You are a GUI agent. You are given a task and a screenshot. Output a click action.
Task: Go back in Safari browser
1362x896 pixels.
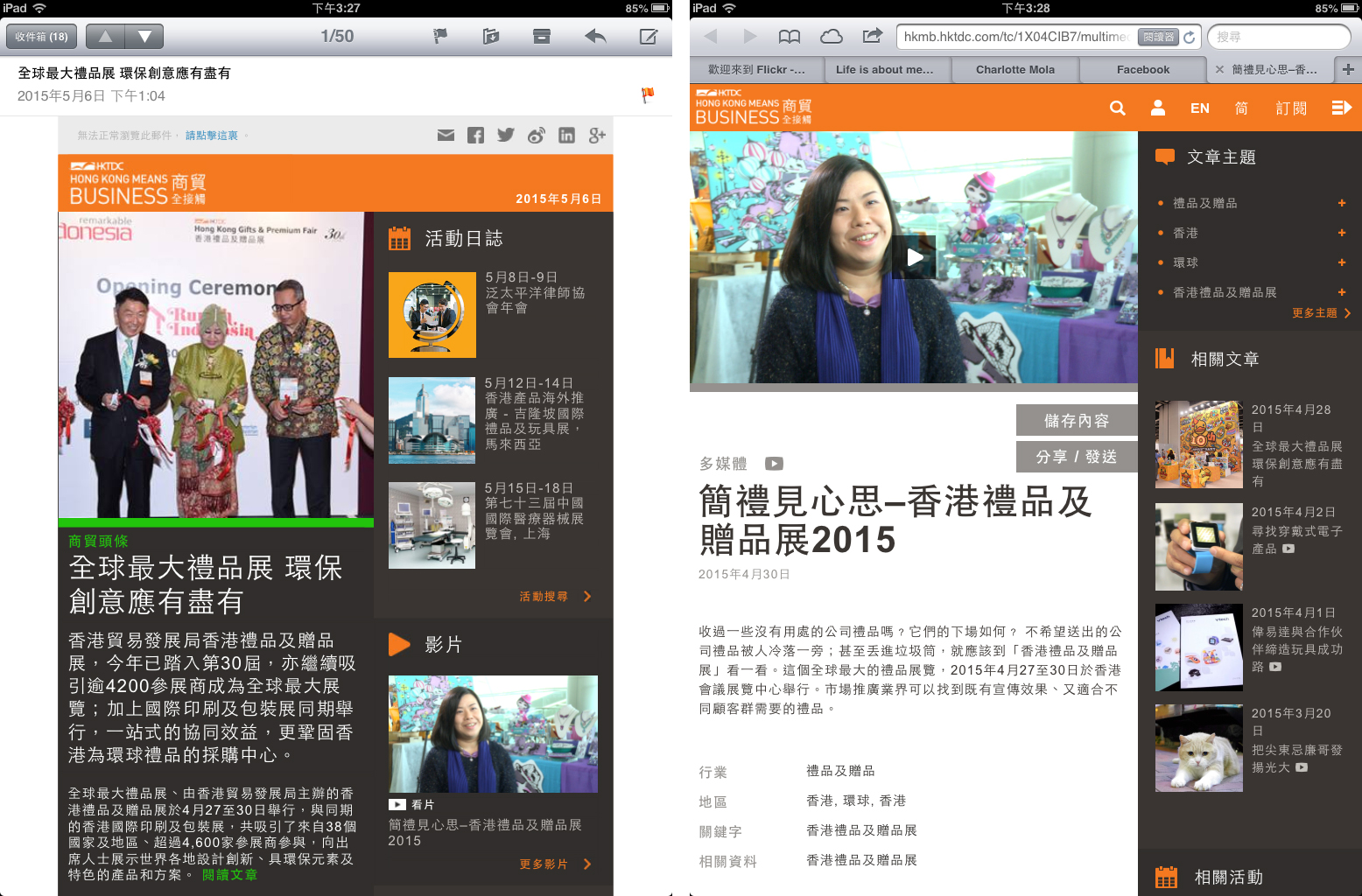click(711, 36)
